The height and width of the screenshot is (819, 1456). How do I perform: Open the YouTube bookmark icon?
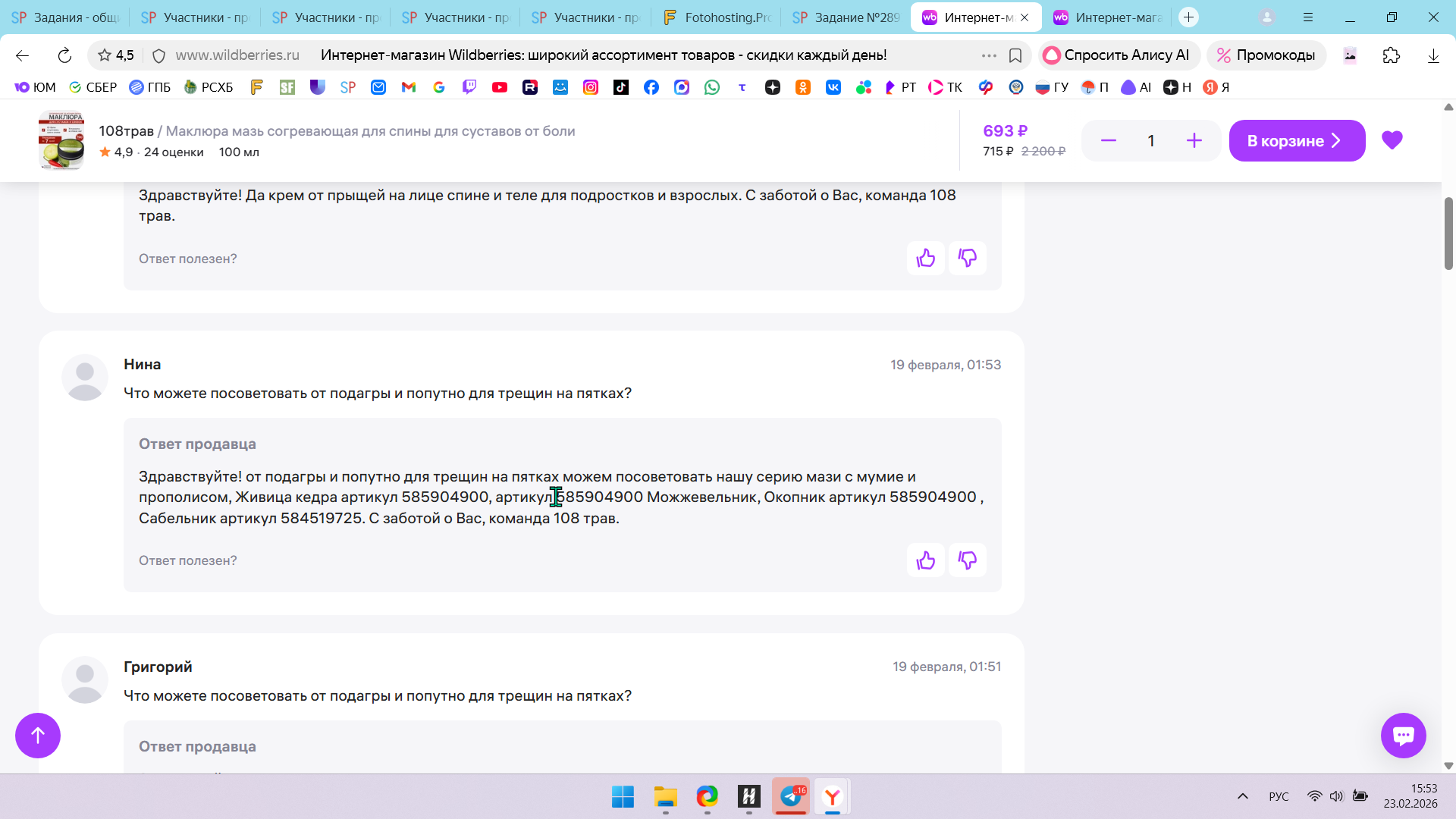tap(499, 87)
